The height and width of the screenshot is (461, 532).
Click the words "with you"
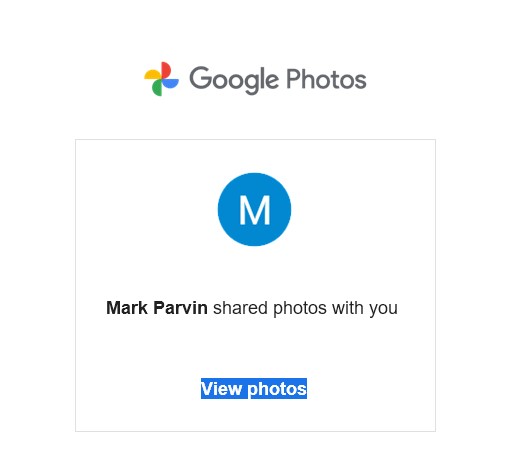point(365,309)
